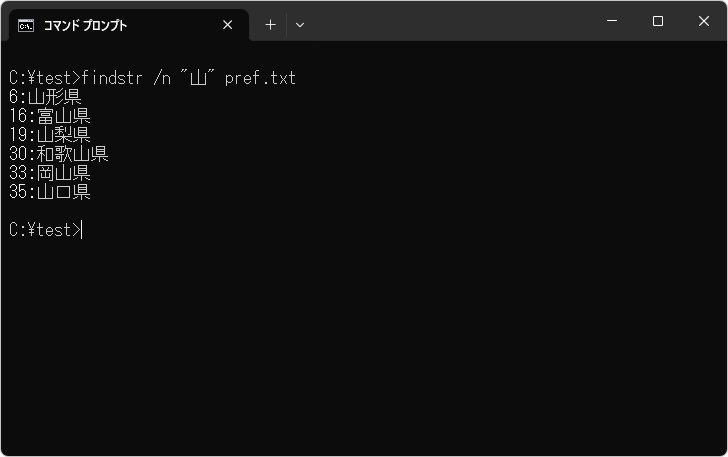Click the word findstr in the command line
The width and height of the screenshot is (728, 457).
click(x=113, y=78)
